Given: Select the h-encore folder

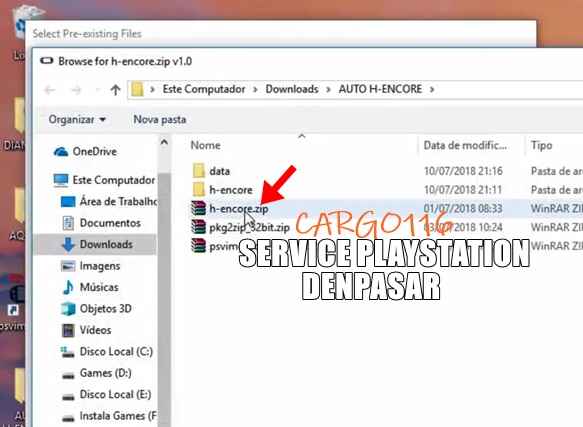Looking at the screenshot, I should [x=231, y=190].
